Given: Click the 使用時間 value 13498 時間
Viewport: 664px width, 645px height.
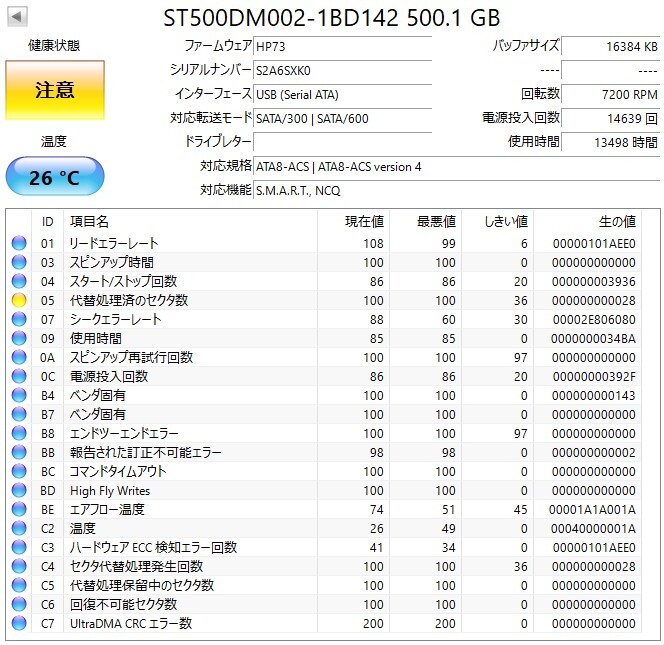Looking at the screenshot, I should (611, 142).
